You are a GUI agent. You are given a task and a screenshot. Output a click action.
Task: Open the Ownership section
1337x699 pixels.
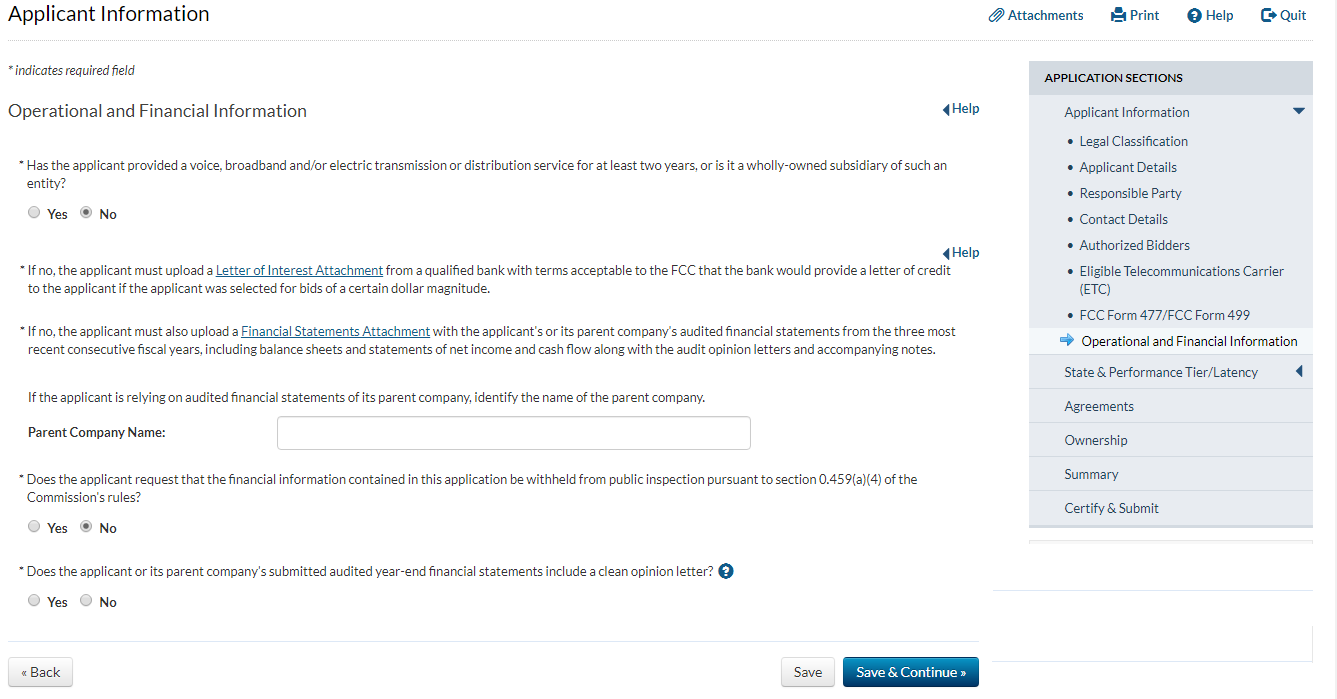coord(1095,440)
